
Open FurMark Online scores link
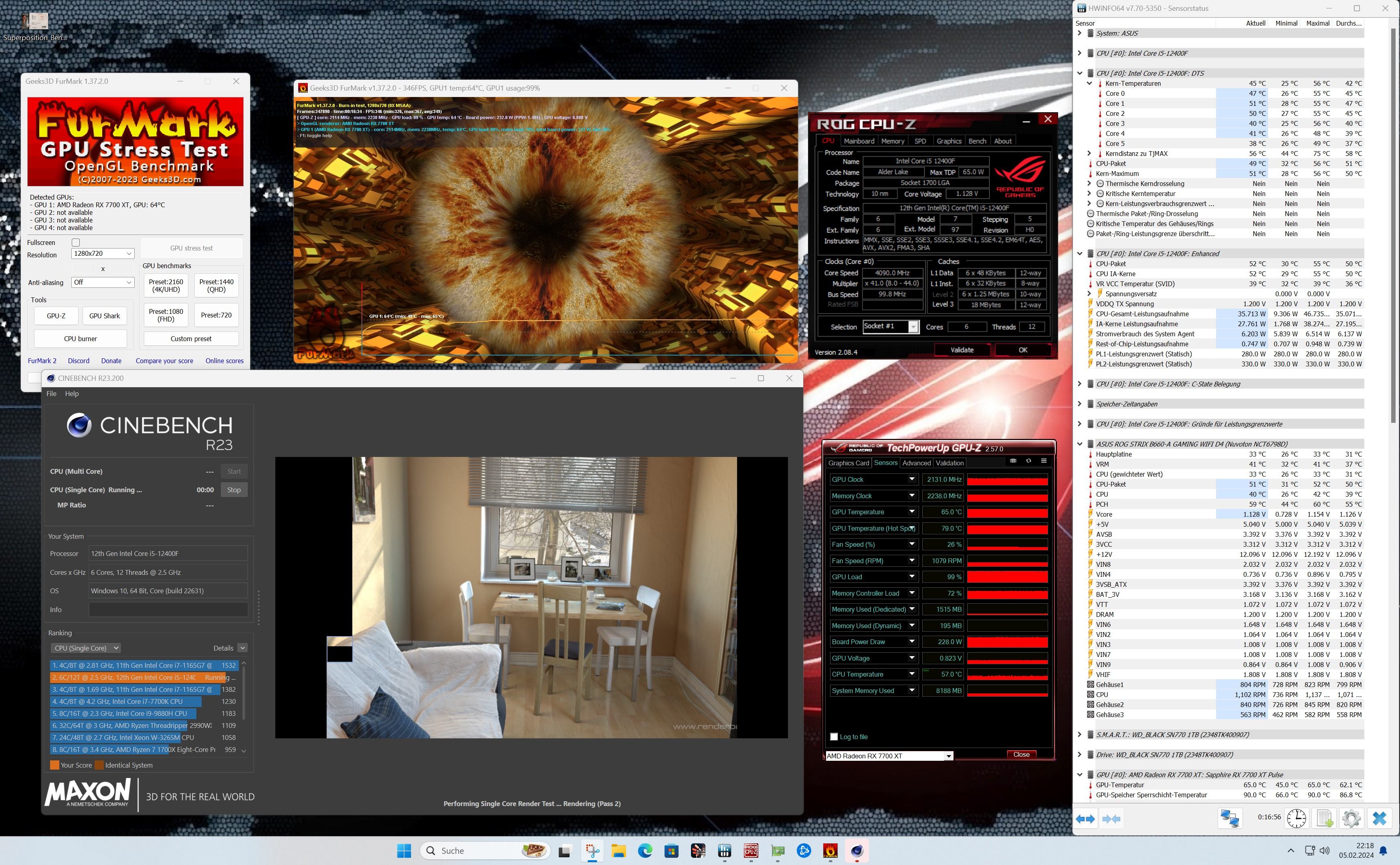point(224,361)
